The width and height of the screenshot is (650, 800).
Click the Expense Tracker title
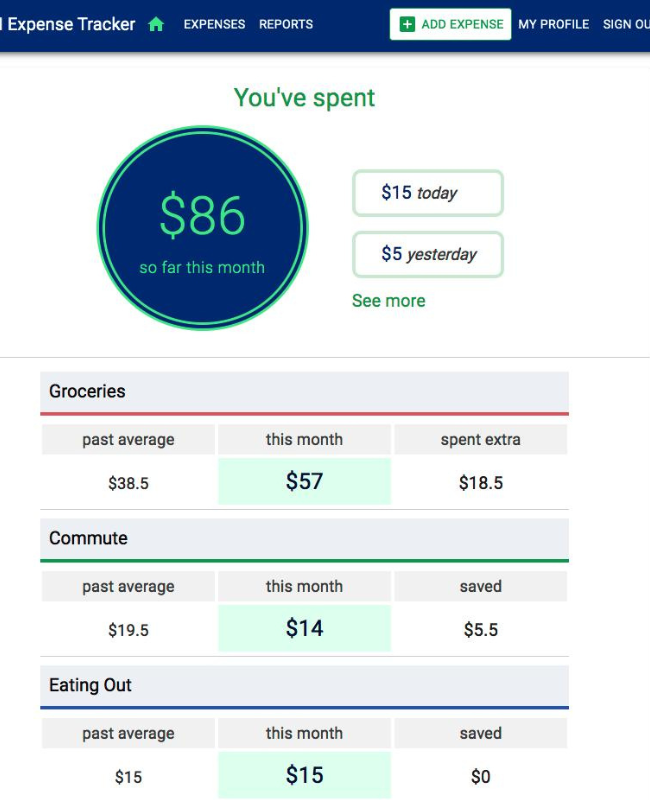[70, 24]
